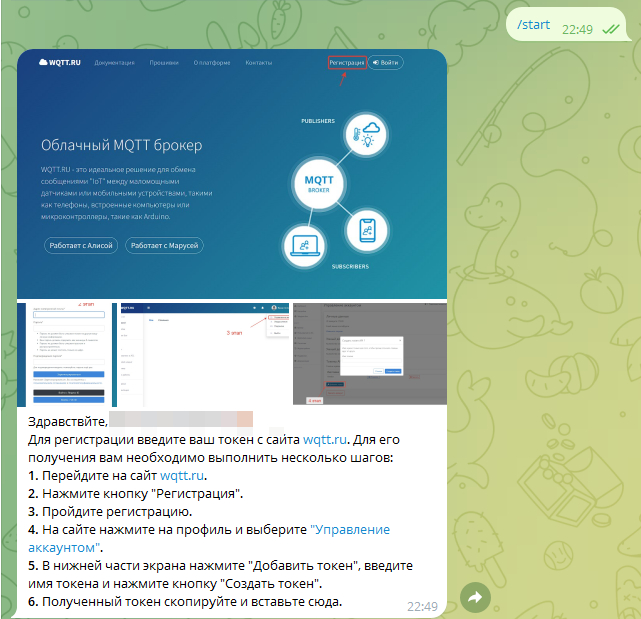Open the step 2 registration form thumbnail
The width and height of the screenshot is (641, 619).
click(x=68, y=353)
